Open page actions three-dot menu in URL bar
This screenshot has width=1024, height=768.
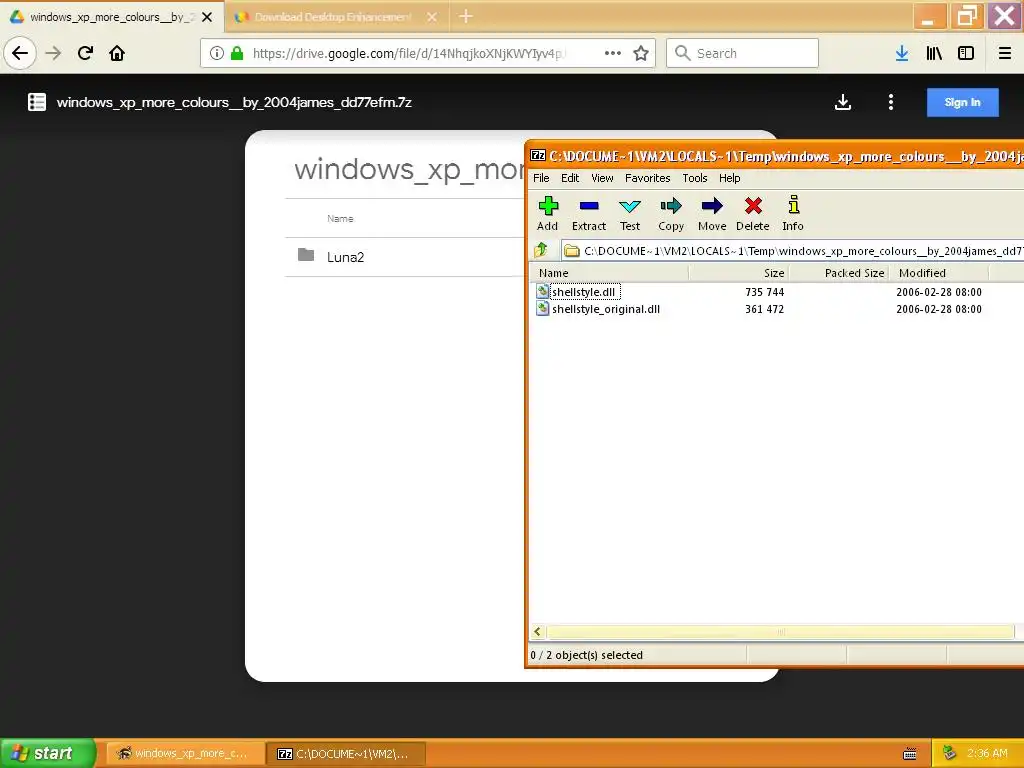click(x=613, y=53)
